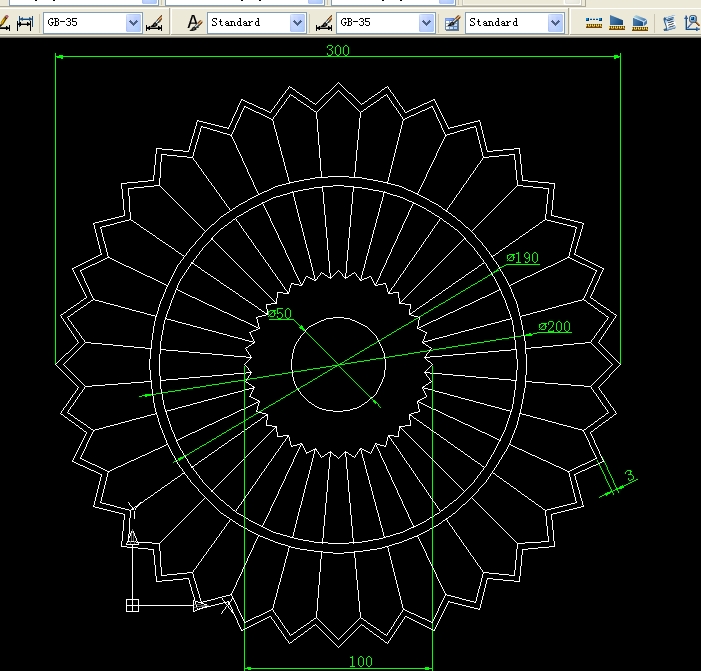This screenshot has width=701, height=671.
Task: Open Dimension Style manager beside first GB-35 box
Action: tap(154, 23)
